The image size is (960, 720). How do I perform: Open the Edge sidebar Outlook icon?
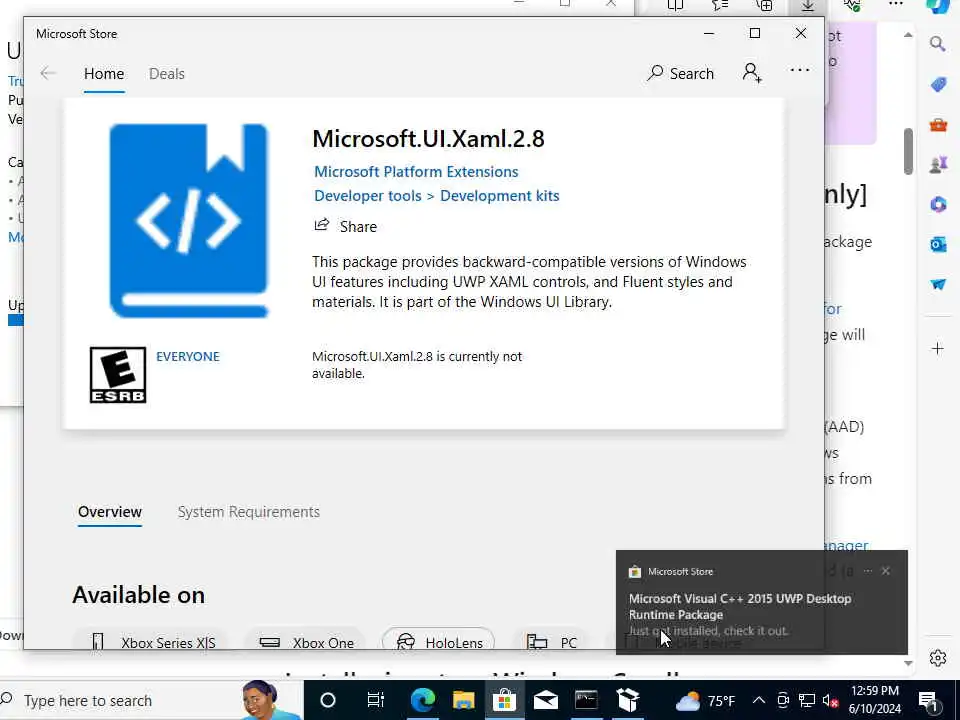938,244
